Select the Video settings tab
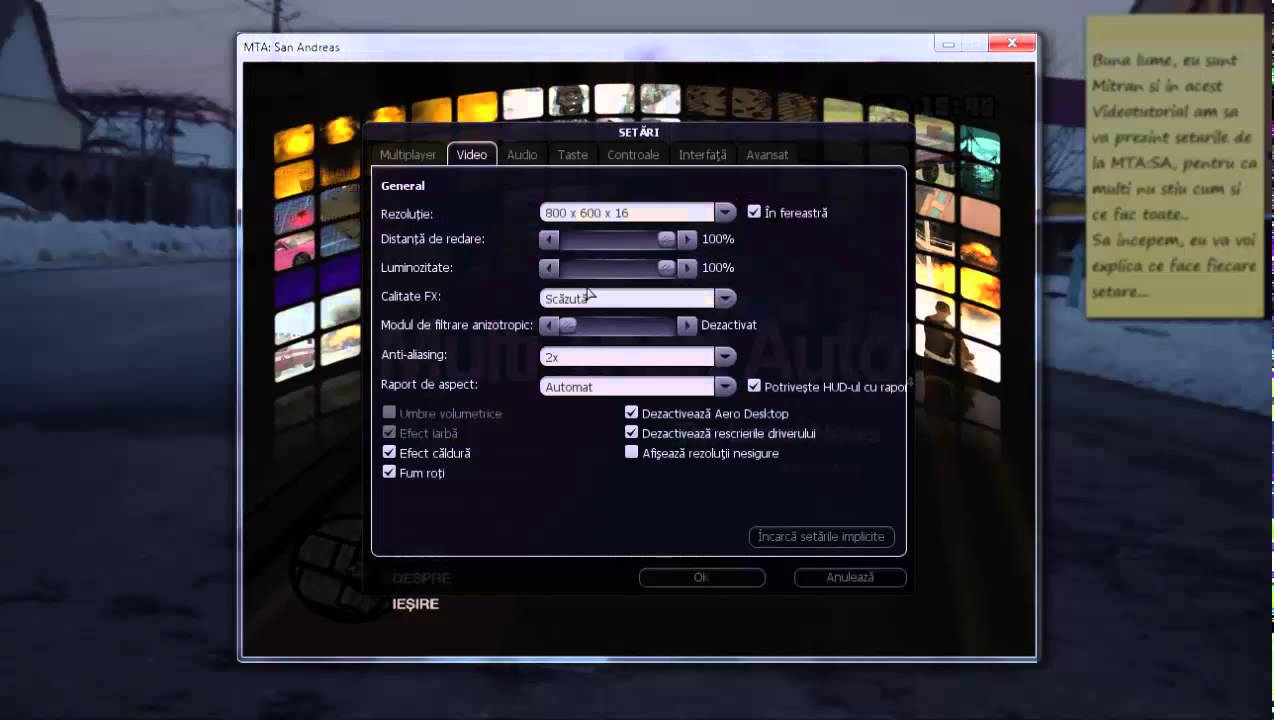 [472, 155]
